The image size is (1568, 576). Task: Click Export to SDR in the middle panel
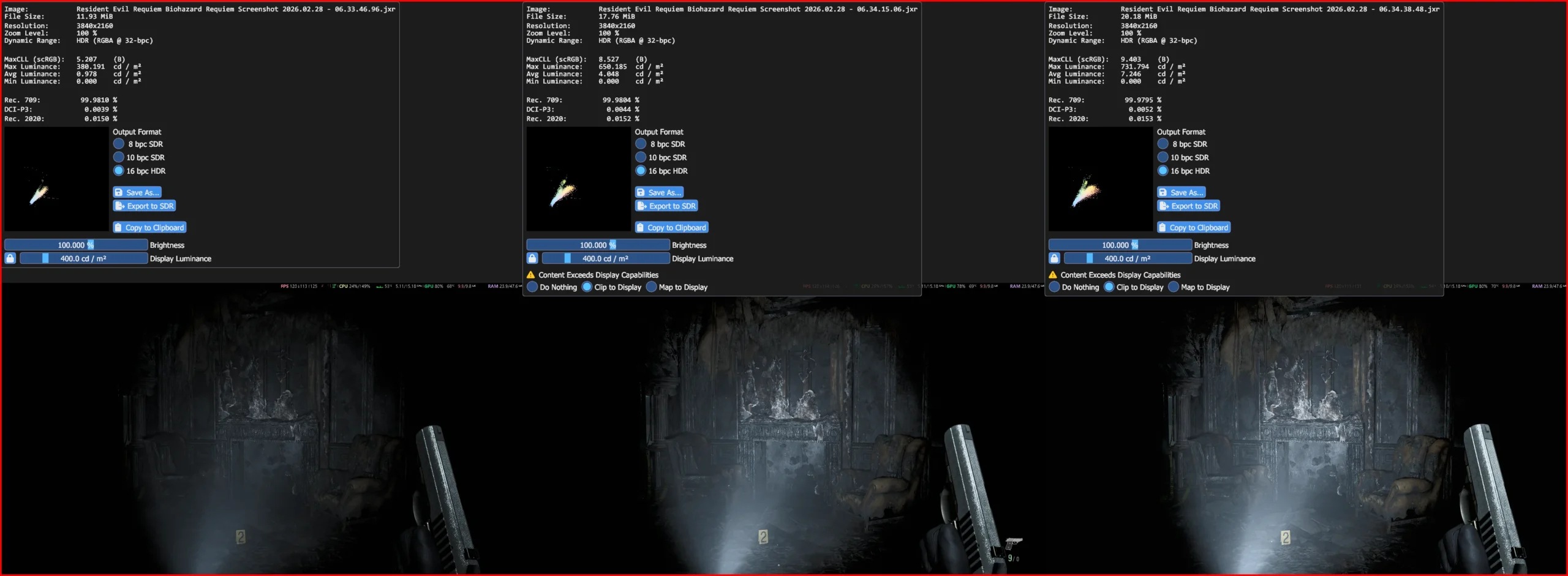click(666, 206)
